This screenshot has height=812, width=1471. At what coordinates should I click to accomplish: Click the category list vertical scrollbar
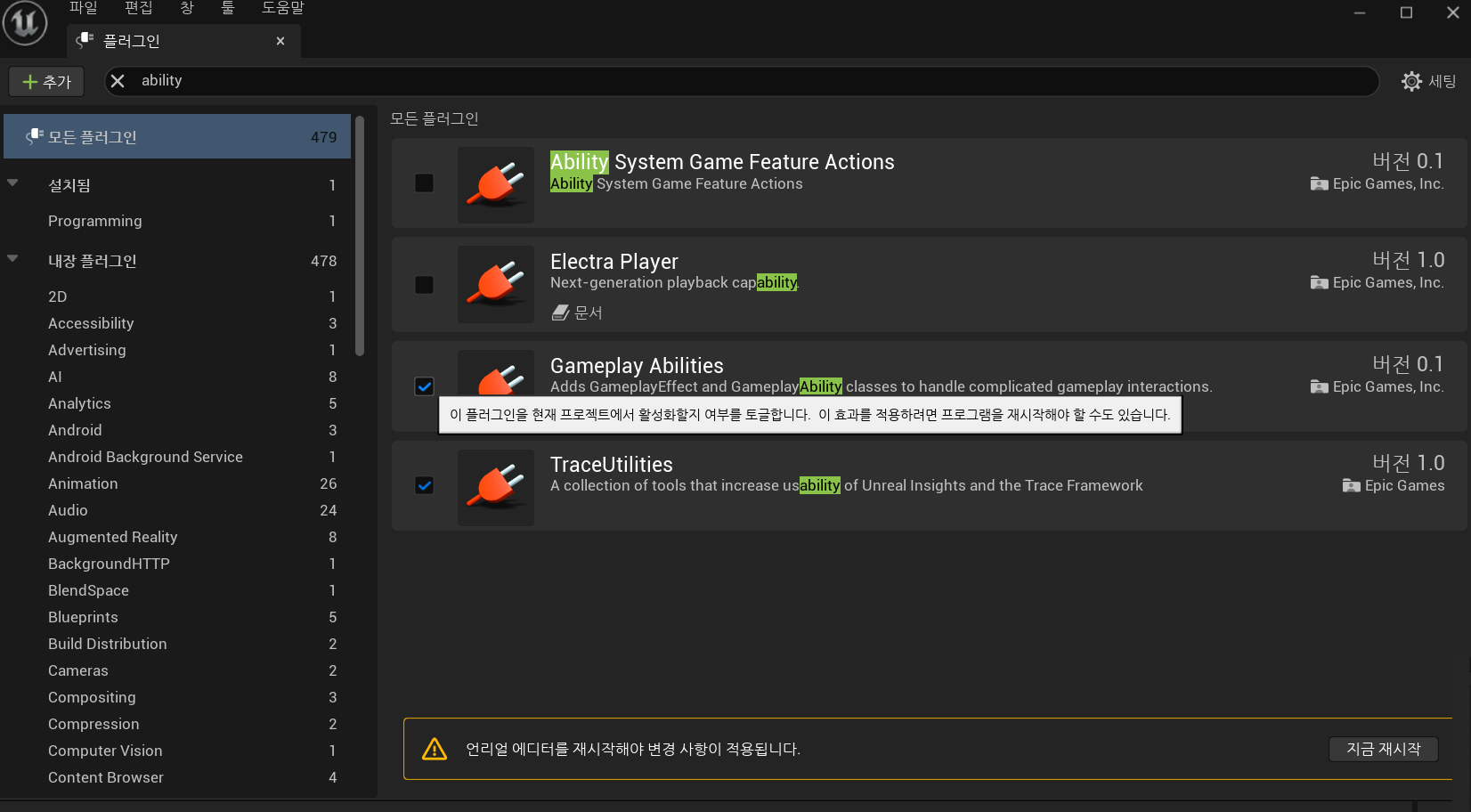pyautogui.click(x=360, y=236)
